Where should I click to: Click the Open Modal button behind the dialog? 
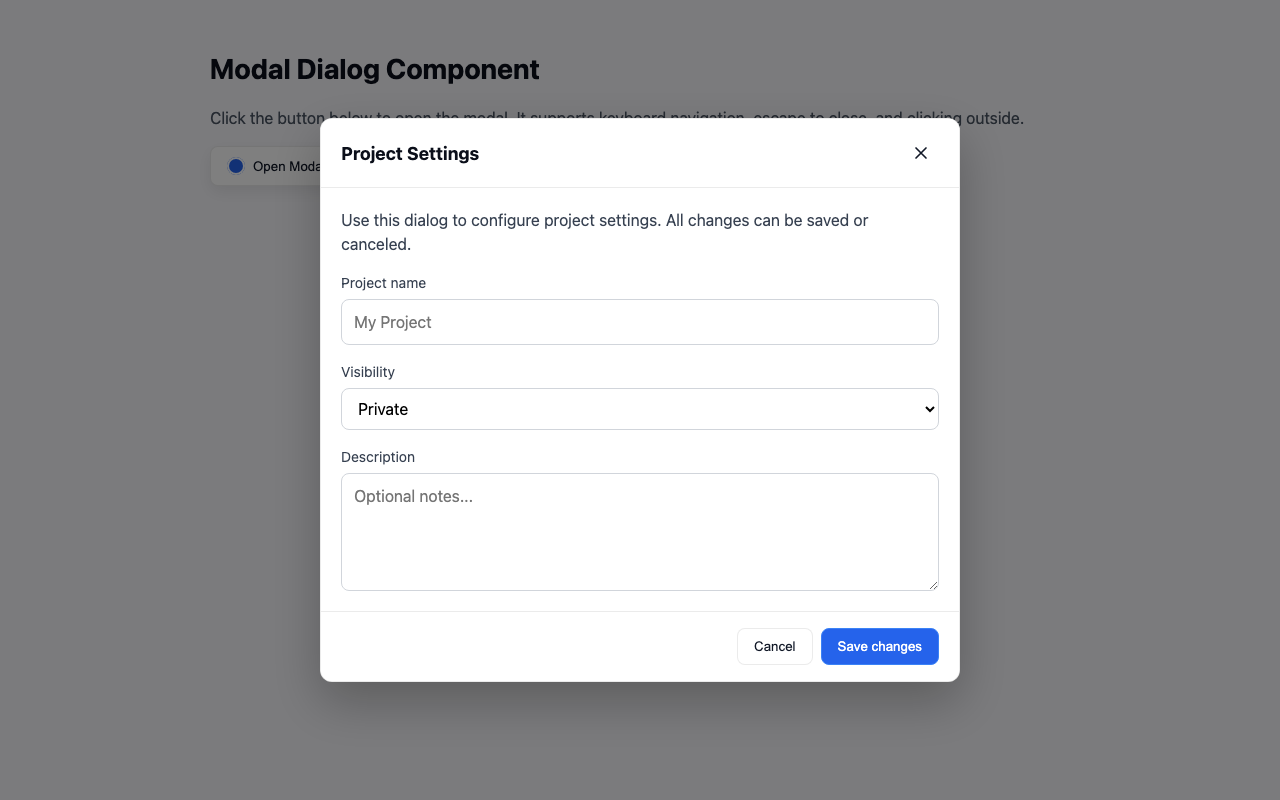(270, 166)
